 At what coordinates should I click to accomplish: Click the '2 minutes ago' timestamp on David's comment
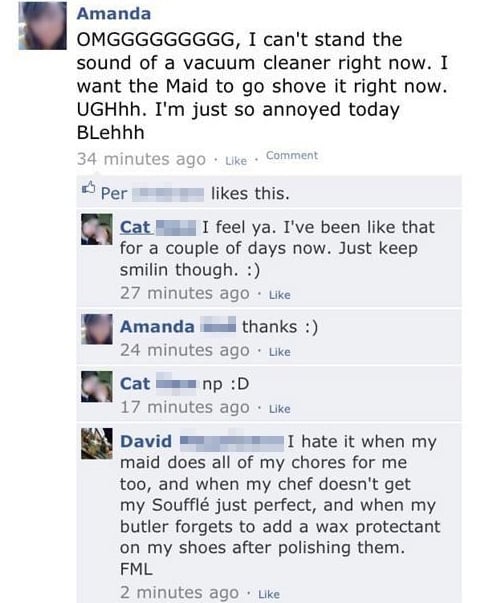pos(179,593)
